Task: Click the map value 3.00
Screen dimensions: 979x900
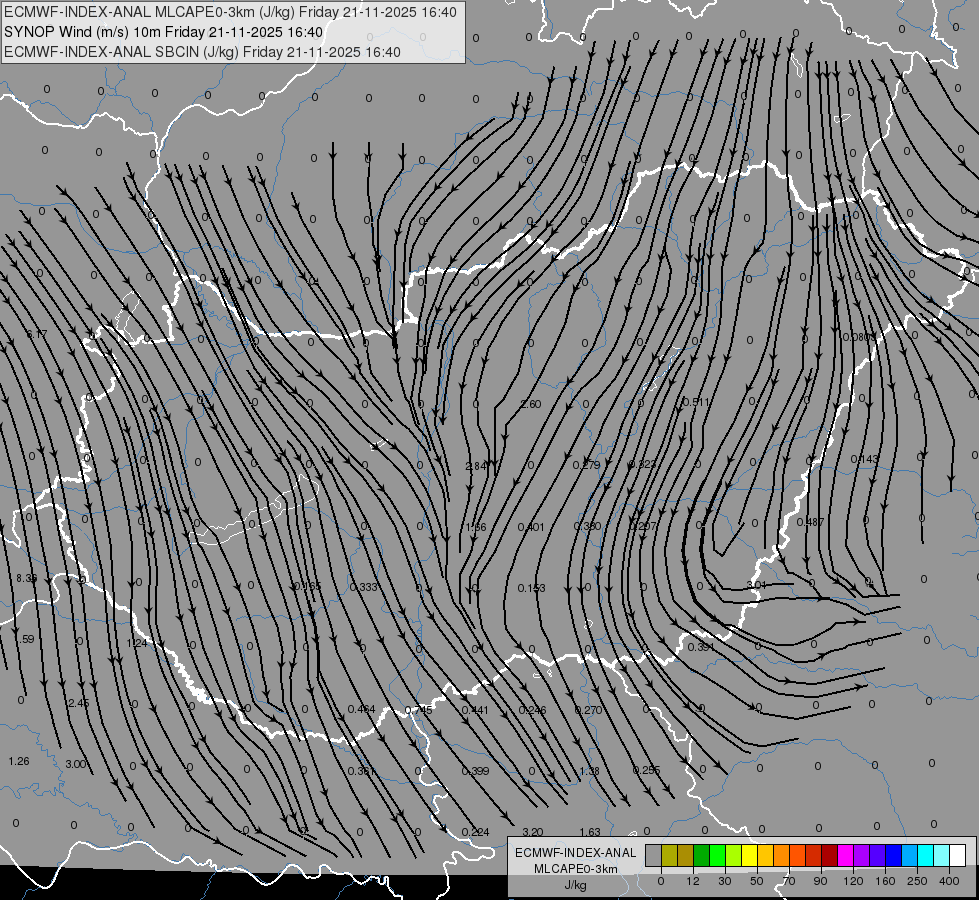Action: (76, 764)
